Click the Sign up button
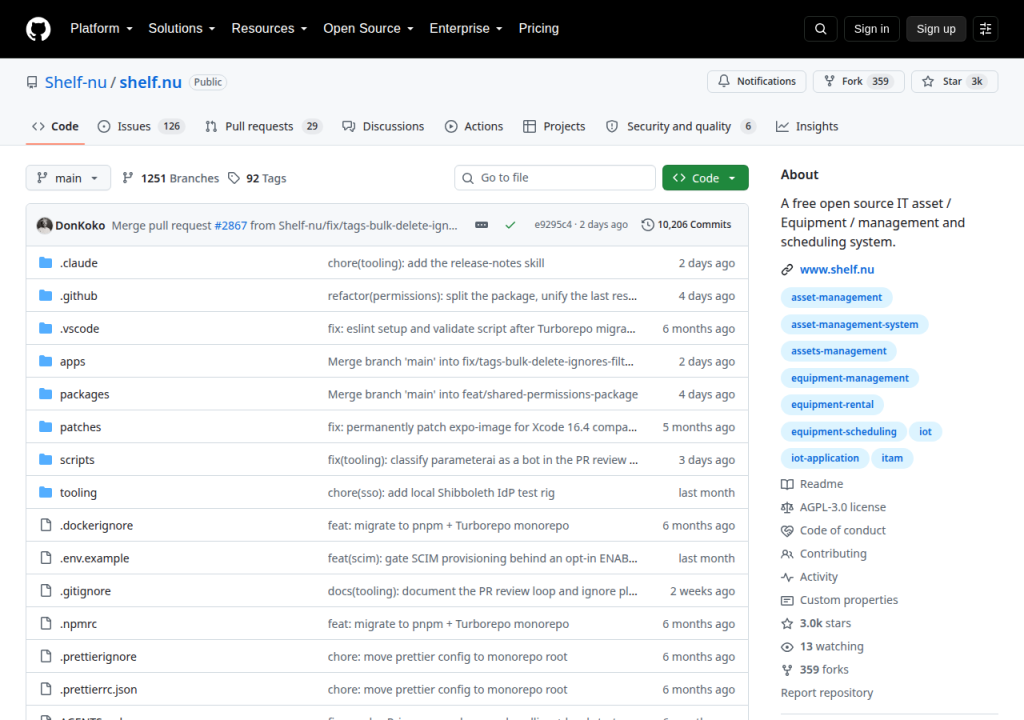The image size is (1024, 720). click(x=935, y=29)
